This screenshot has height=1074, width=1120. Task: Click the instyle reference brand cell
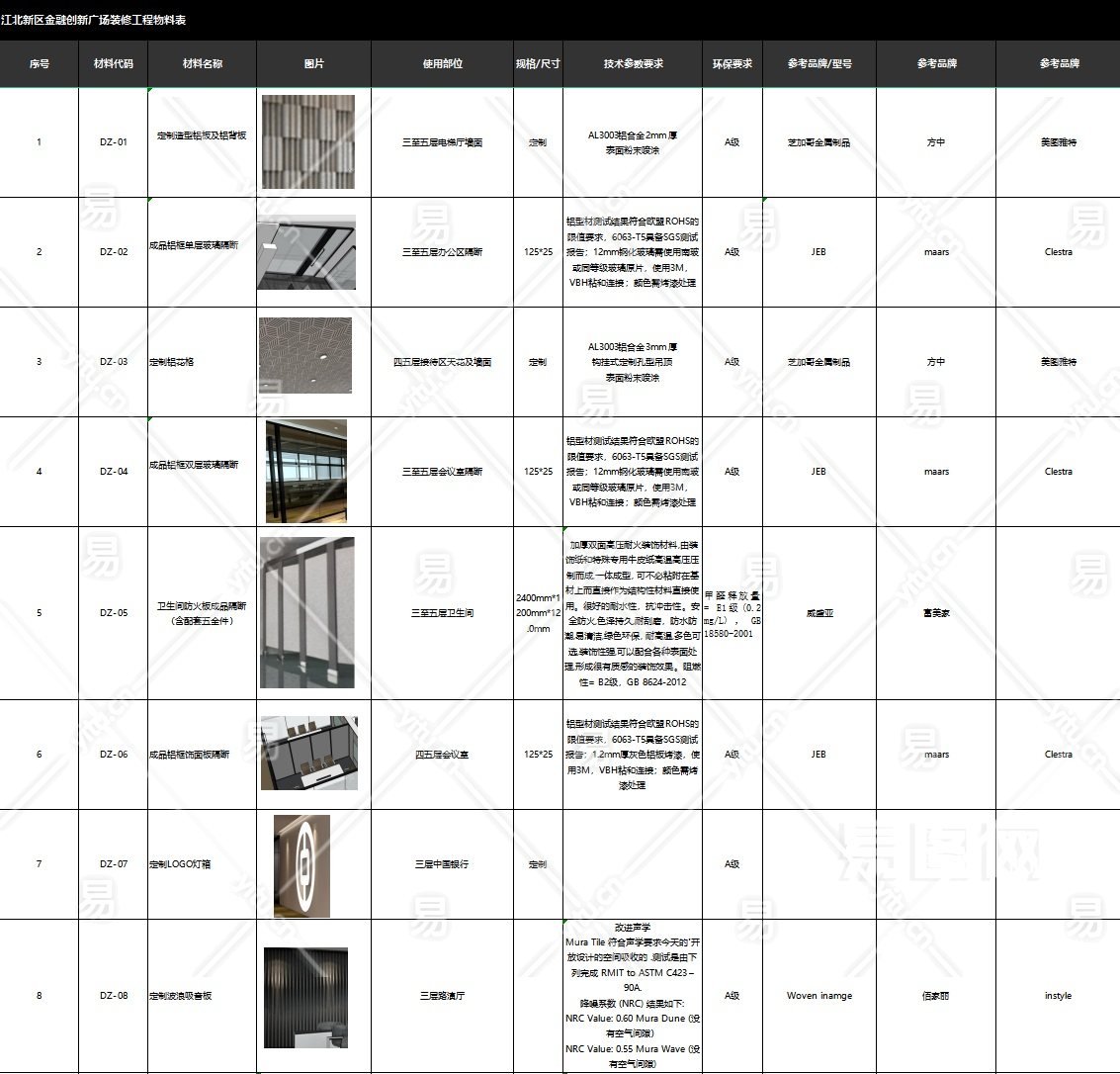click(1058, 996)
